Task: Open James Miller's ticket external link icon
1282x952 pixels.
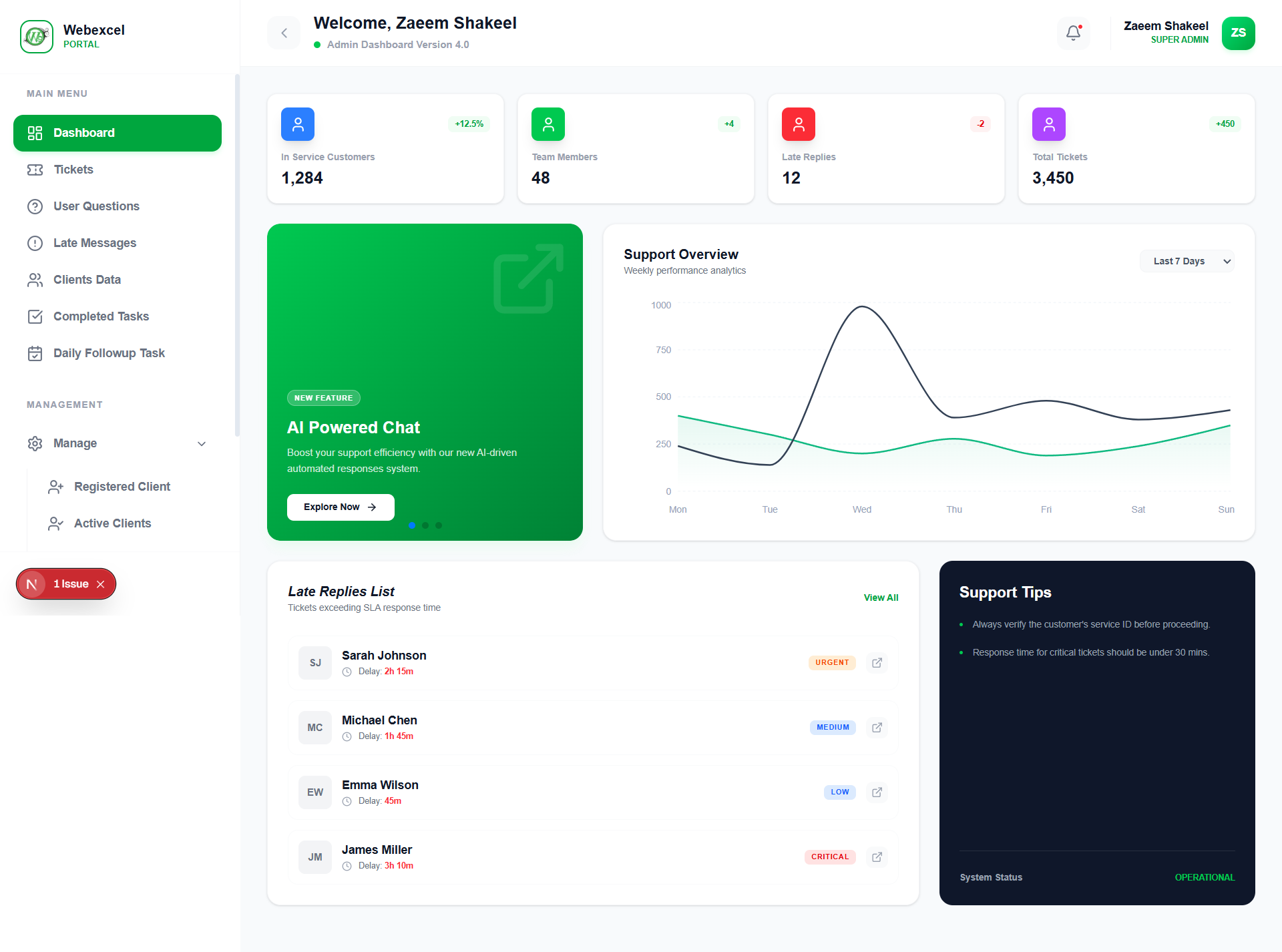Action: pyautogui.click(x=877, y=857)
